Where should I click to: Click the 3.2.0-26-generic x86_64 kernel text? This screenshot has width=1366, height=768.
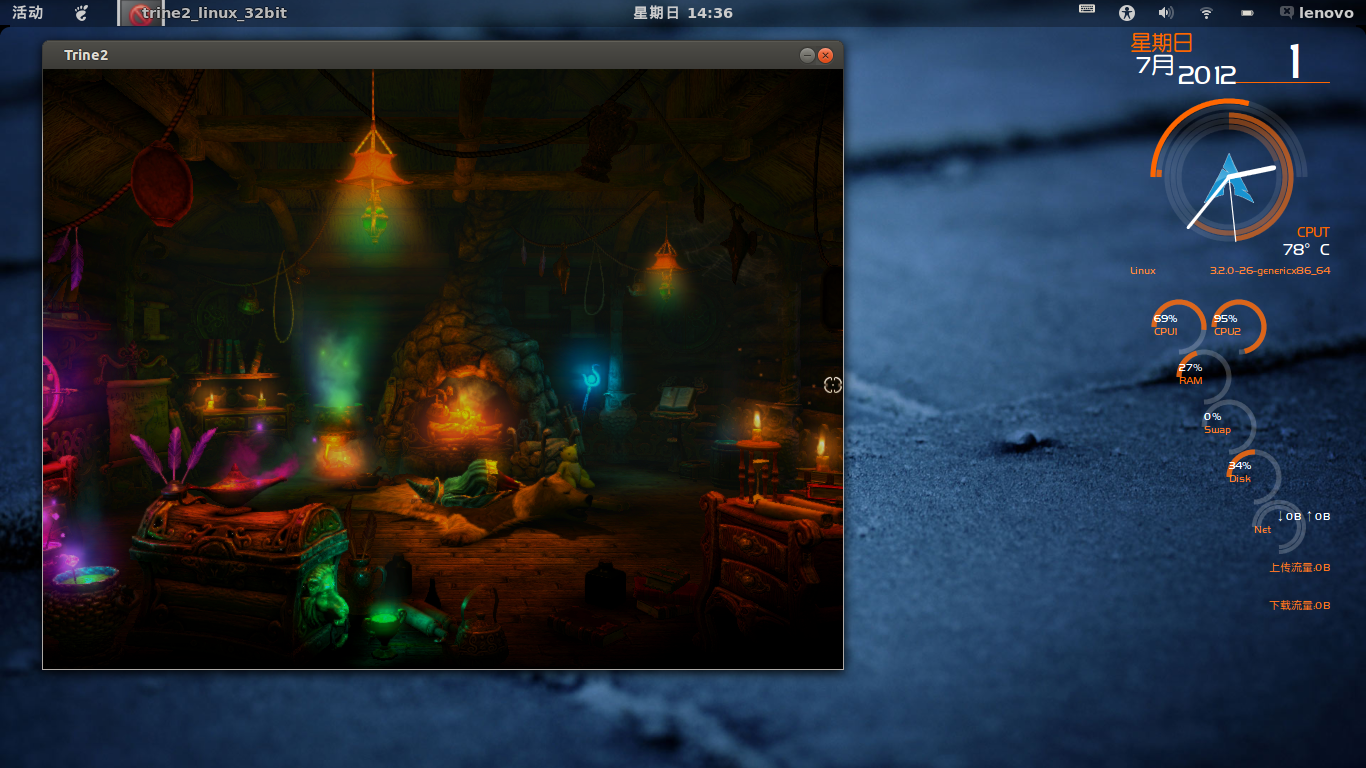(1270, 271)
